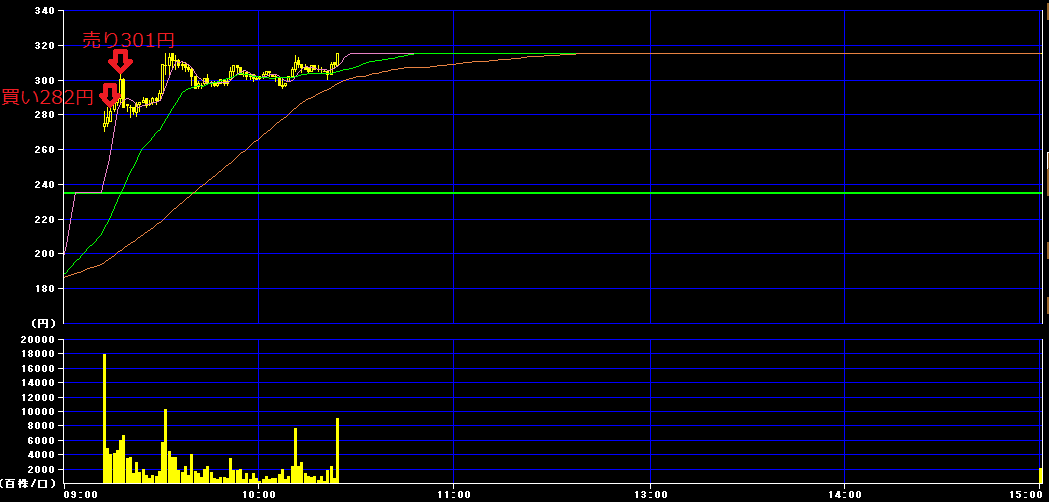
Task: Click the tallest volume bar near 18000
Action: (x=104, y=418)
